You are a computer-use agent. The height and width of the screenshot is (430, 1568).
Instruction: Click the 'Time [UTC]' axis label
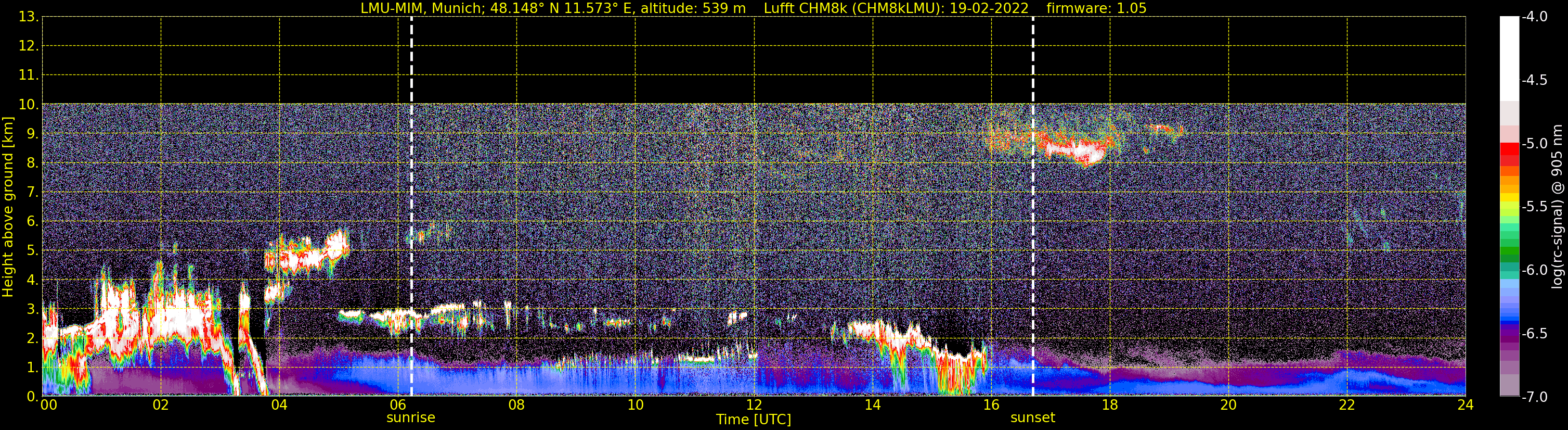pyautogui.click(x=754, y=420)
